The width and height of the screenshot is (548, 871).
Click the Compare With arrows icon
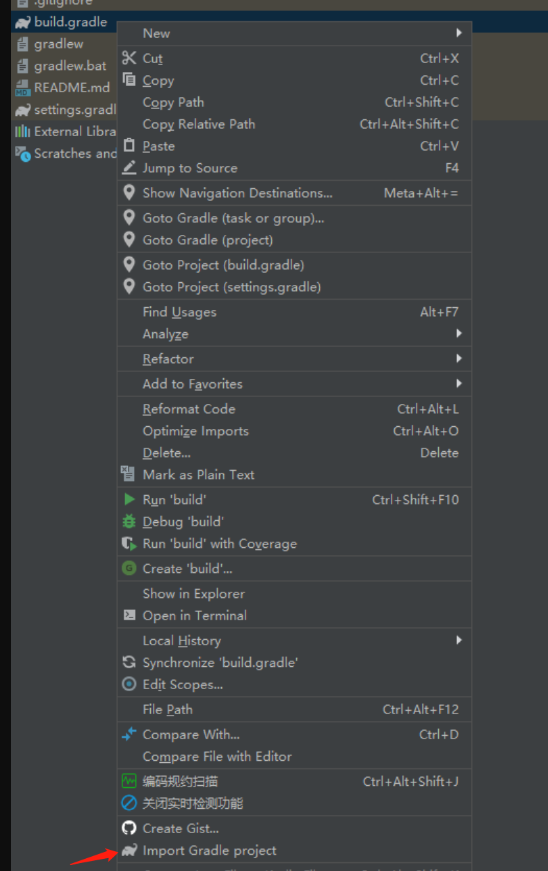point(129,734)
